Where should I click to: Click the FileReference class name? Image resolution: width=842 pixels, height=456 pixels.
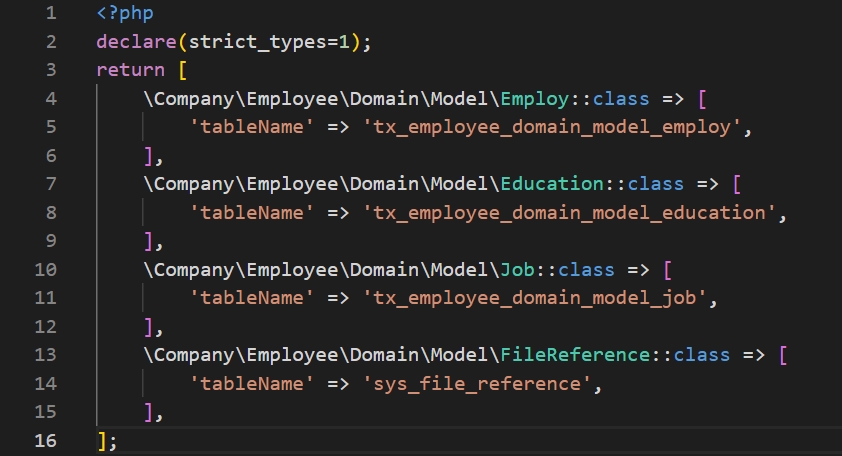coord(574,355)
